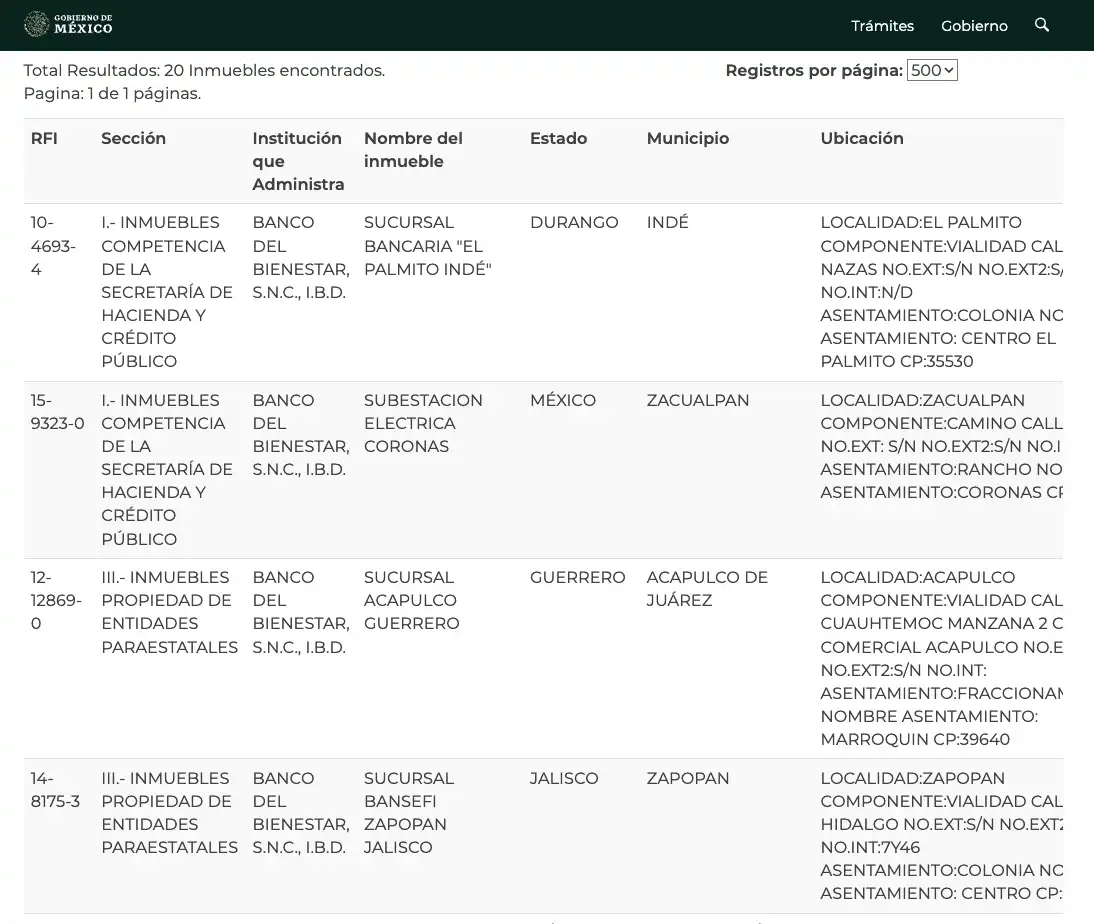This screenshot has height=924, width=1094.
Task: Click the ZACUALPAN municipio cell
Action: tap(697, 400)
